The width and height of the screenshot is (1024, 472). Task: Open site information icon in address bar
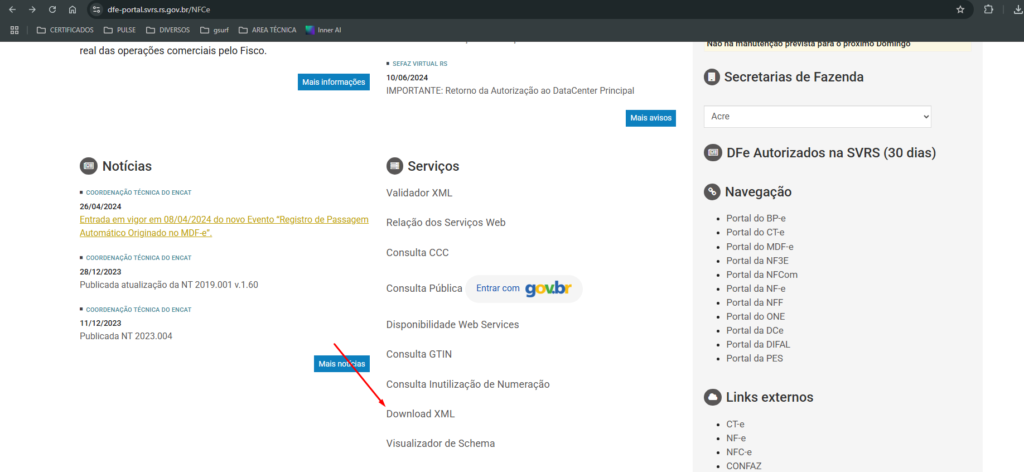point(96,9)
